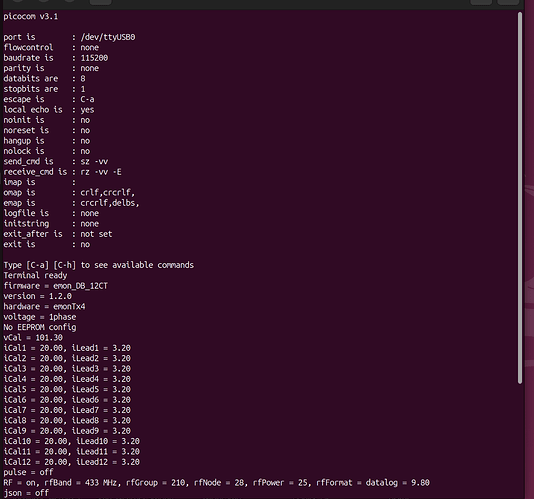Select the firmware name 'emon_DB_12CT'
Viewport: 534px width, 499px height.
(x=81, y=286)
